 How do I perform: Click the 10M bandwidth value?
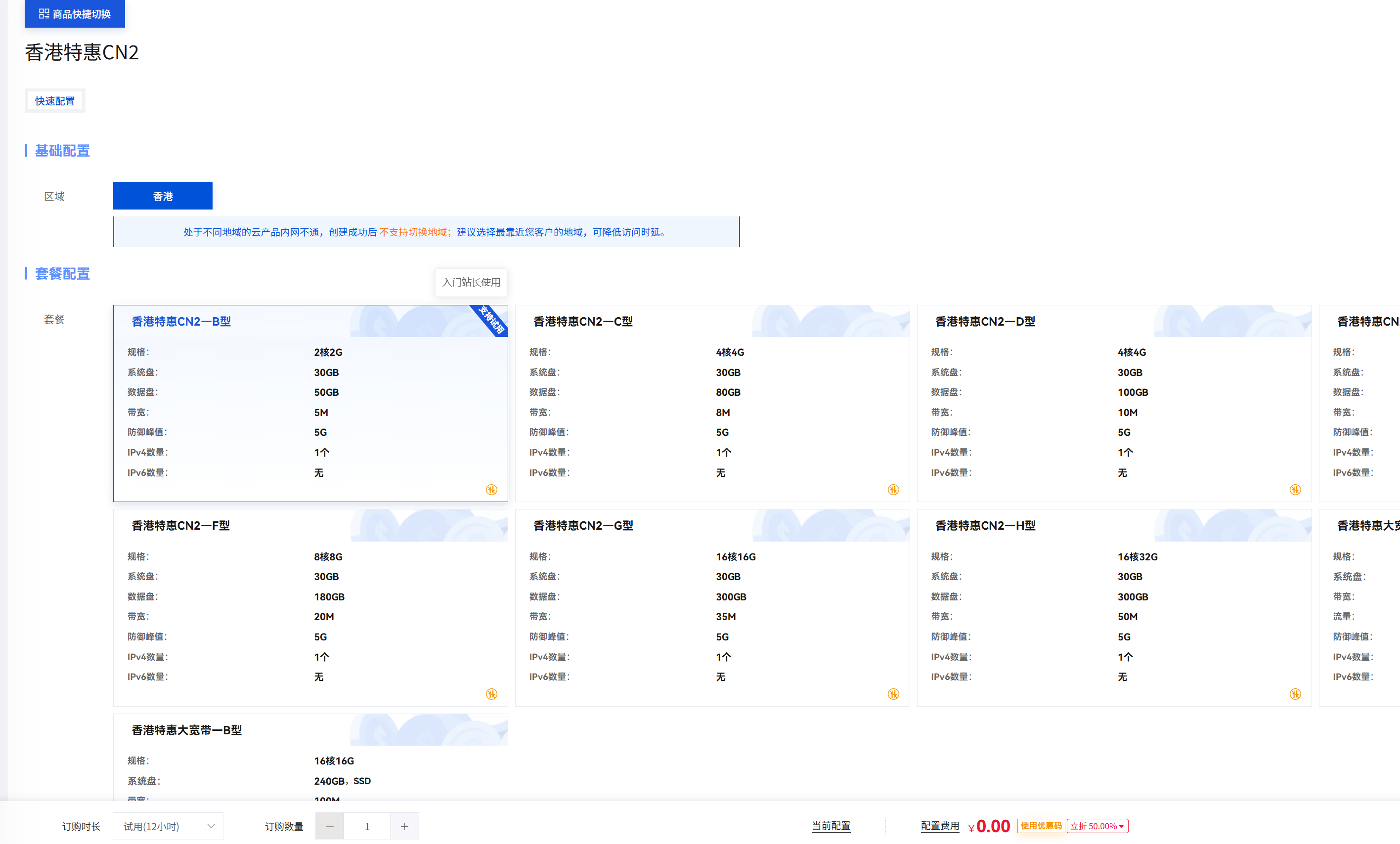pyautogui.click(x=1127, y=412)
